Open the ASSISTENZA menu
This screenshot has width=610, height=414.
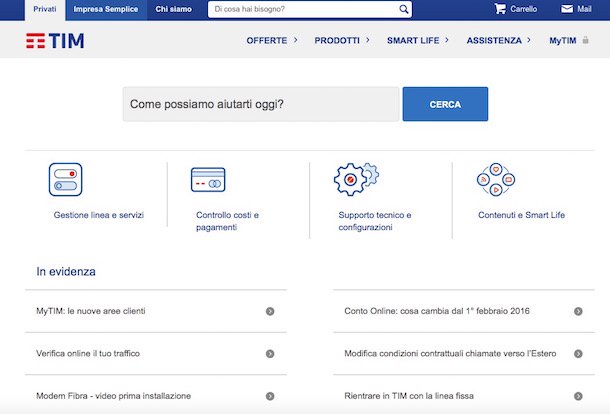(x=494, y=40)
